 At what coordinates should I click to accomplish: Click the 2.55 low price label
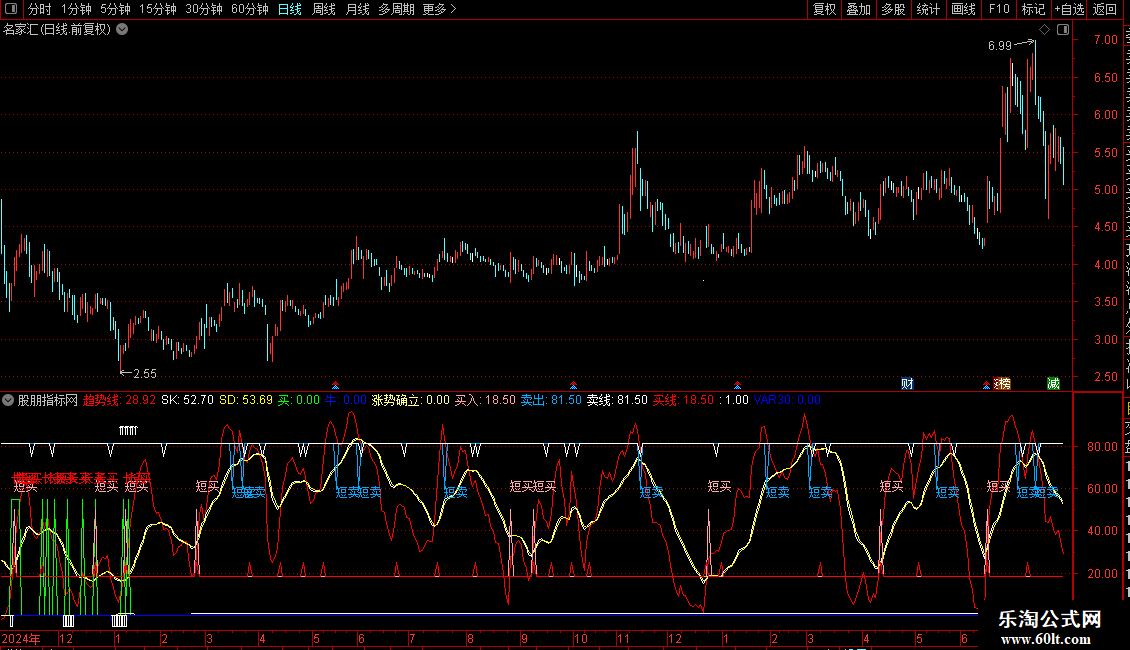pyautogui.click(x=145, y=373)
